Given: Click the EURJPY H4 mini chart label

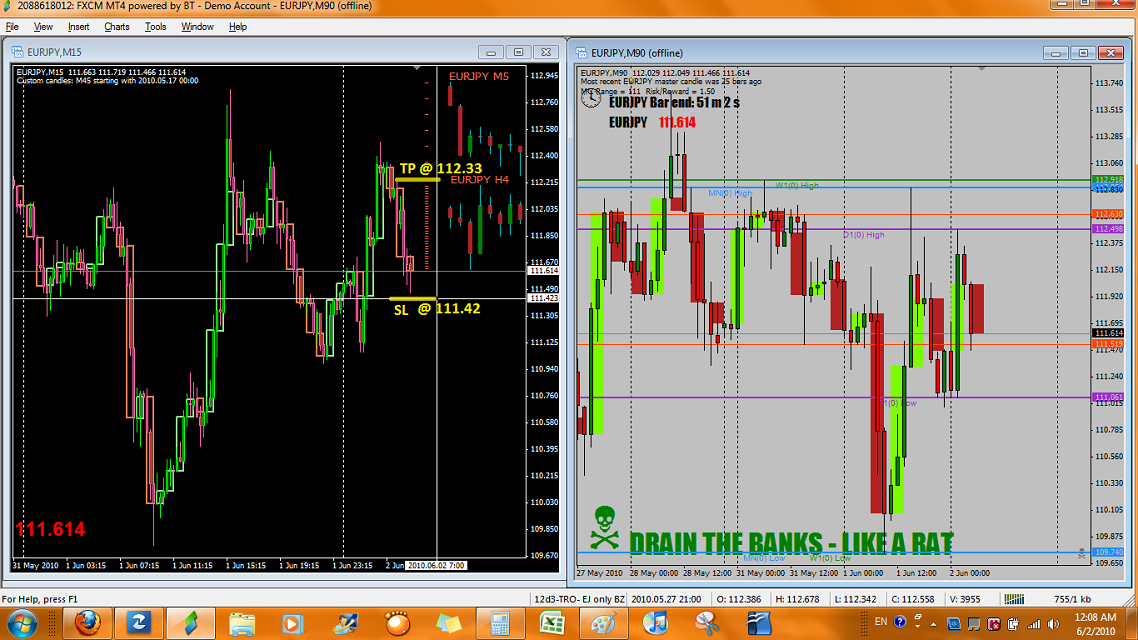Looking at the screenshot, I should coord(480,179).
